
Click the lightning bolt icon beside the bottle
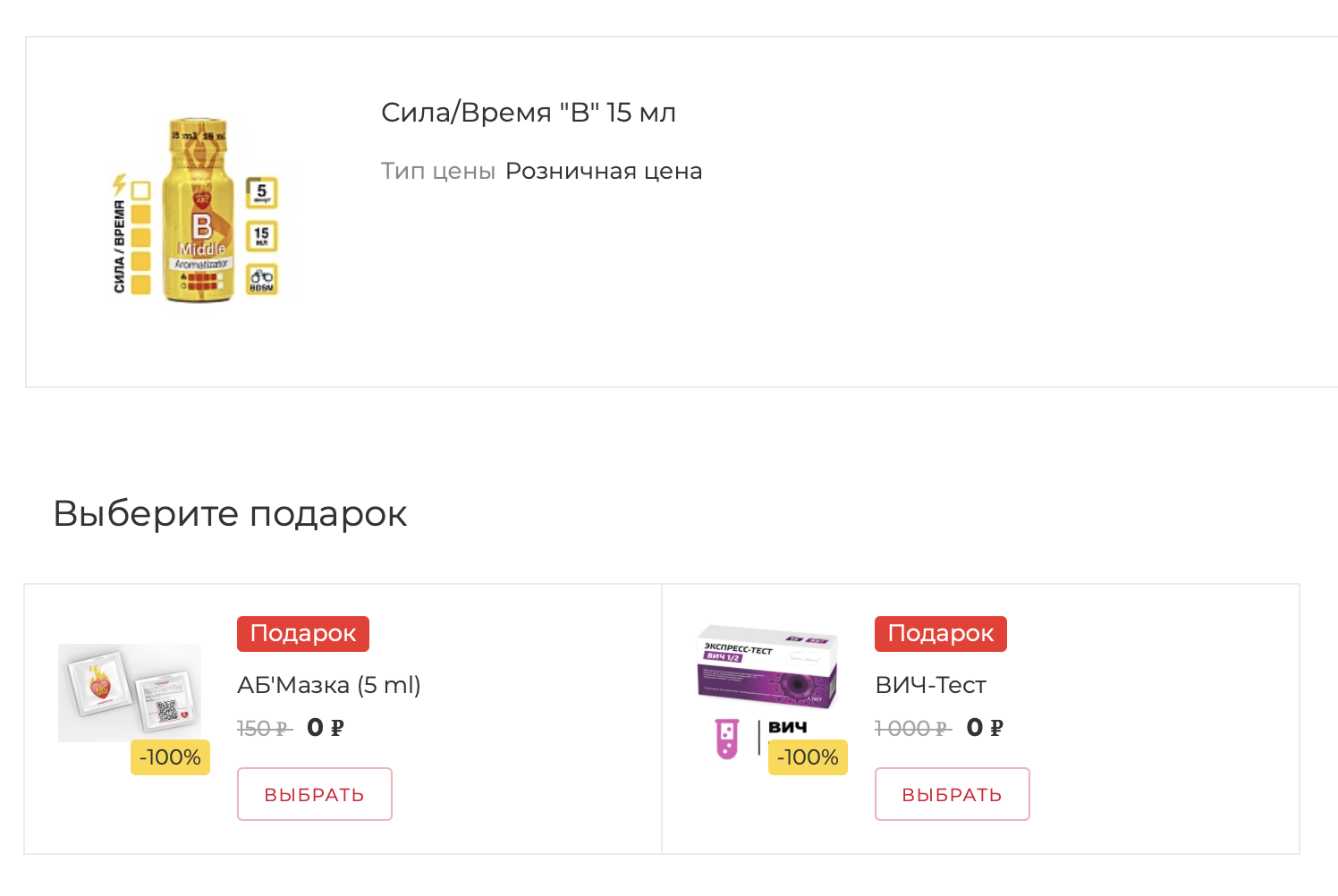(x=119, y=185)
